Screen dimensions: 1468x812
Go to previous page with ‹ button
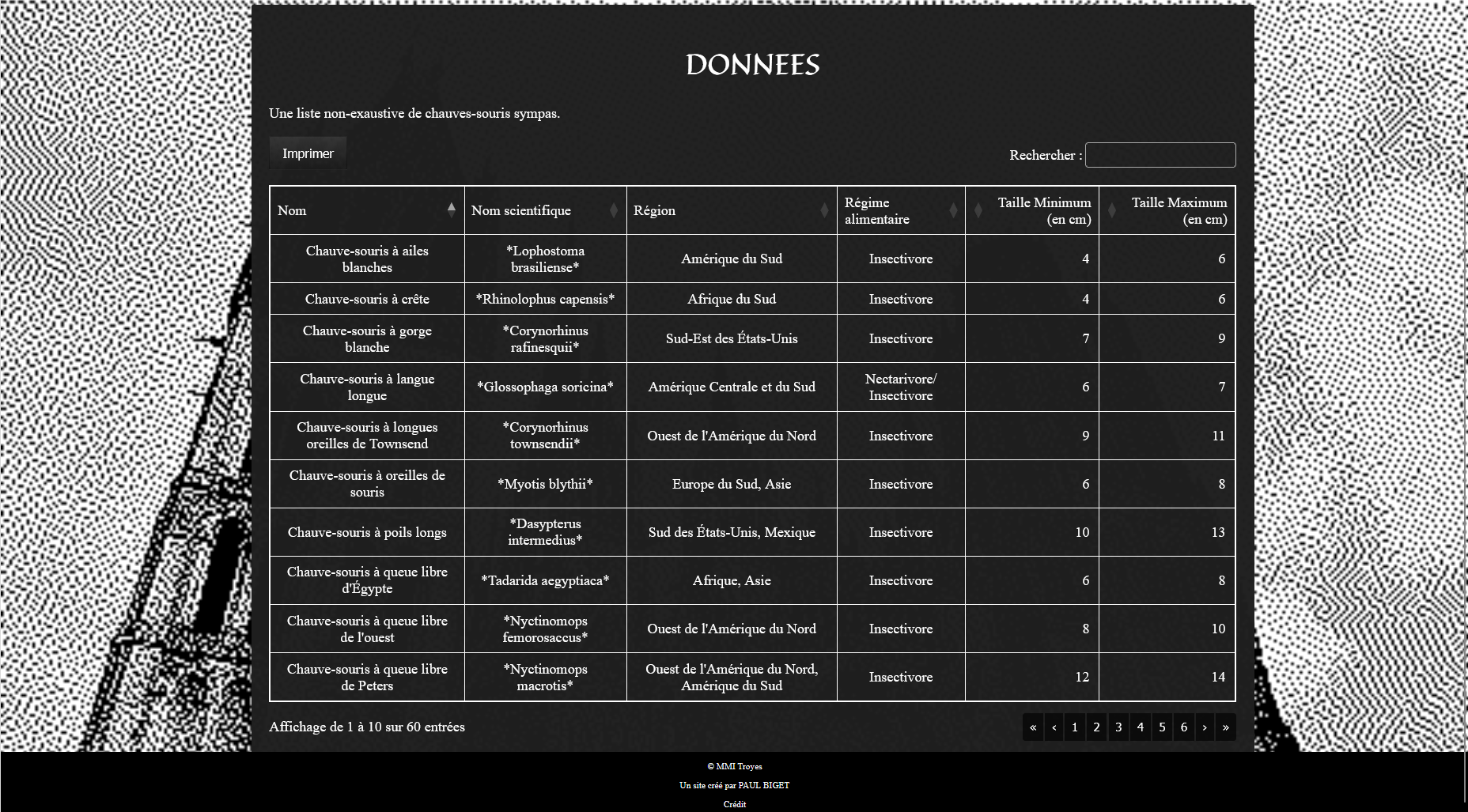tap(1054, 727)
